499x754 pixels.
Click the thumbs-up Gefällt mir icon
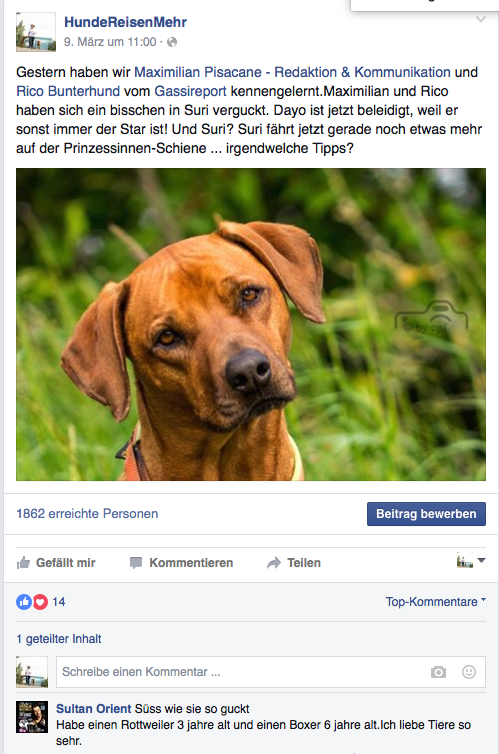(23, 562)
